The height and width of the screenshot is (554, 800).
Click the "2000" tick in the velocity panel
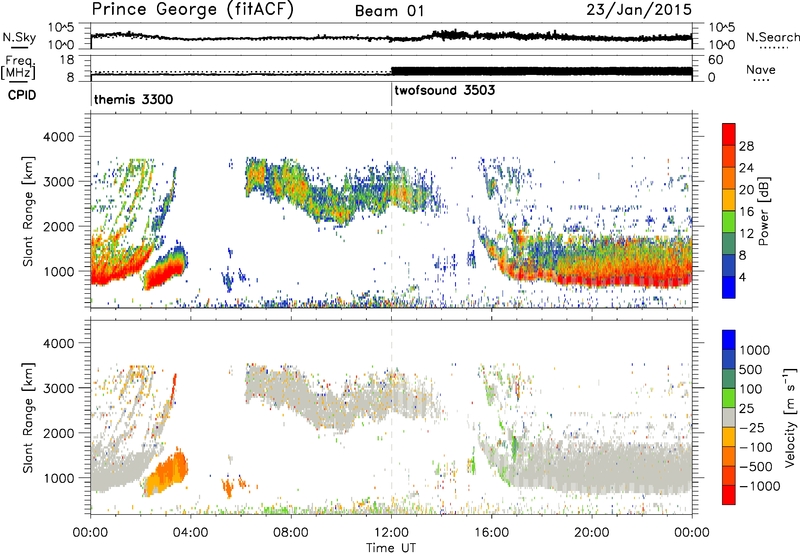(x=58, y=434)
